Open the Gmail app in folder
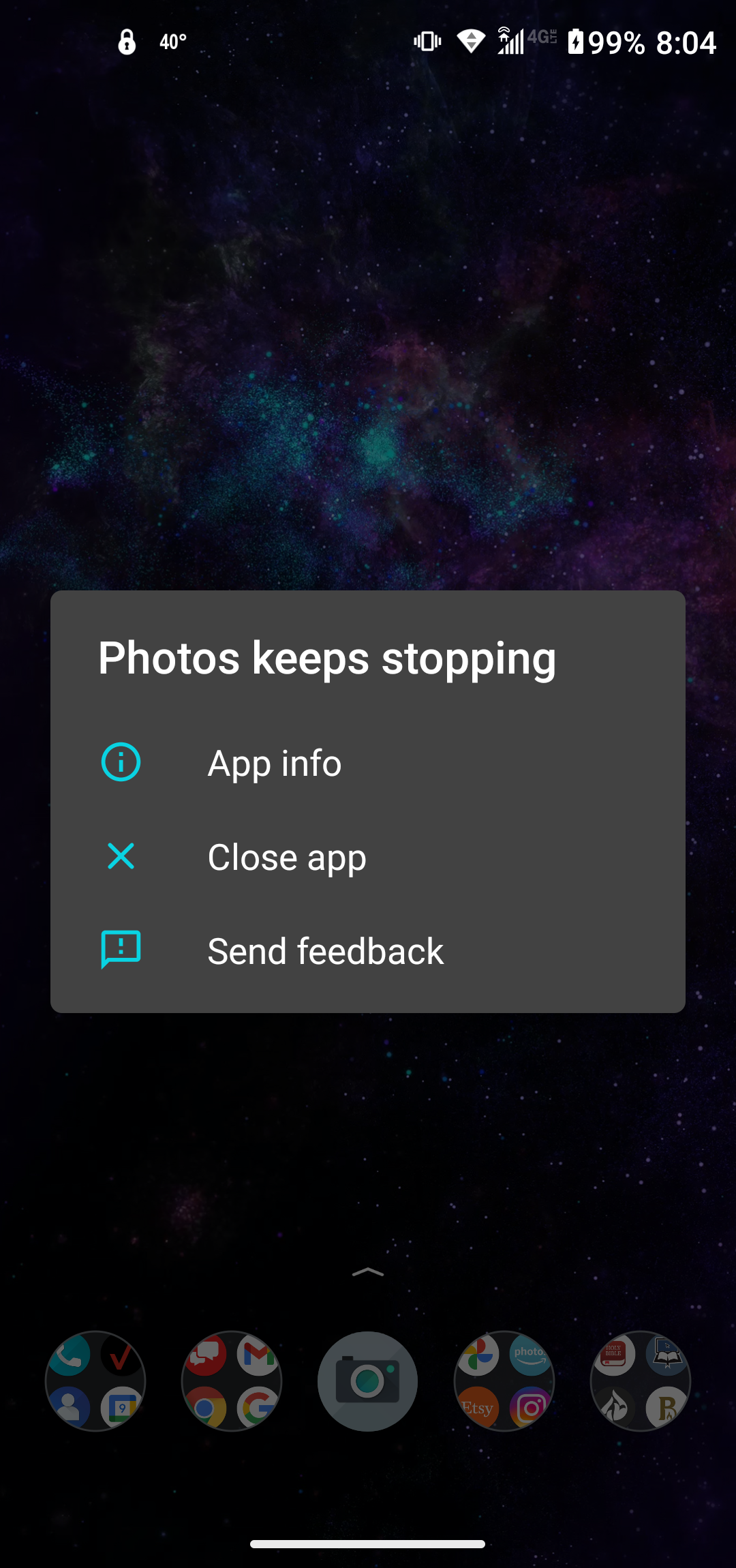The image size is (736, 1568). click(258, 1355)
